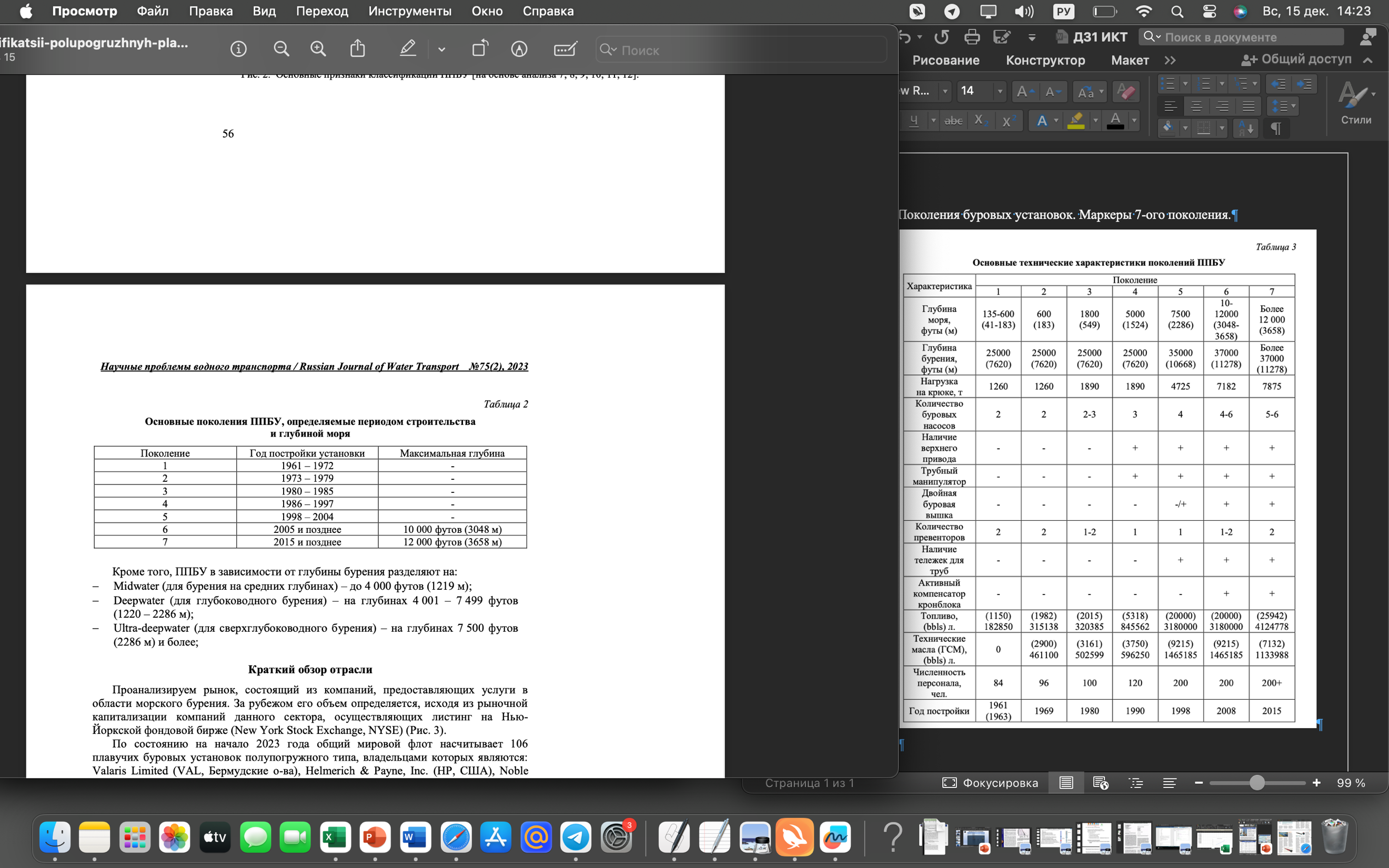Switch to Web Layout view in status bar

tap(1100, 782)
